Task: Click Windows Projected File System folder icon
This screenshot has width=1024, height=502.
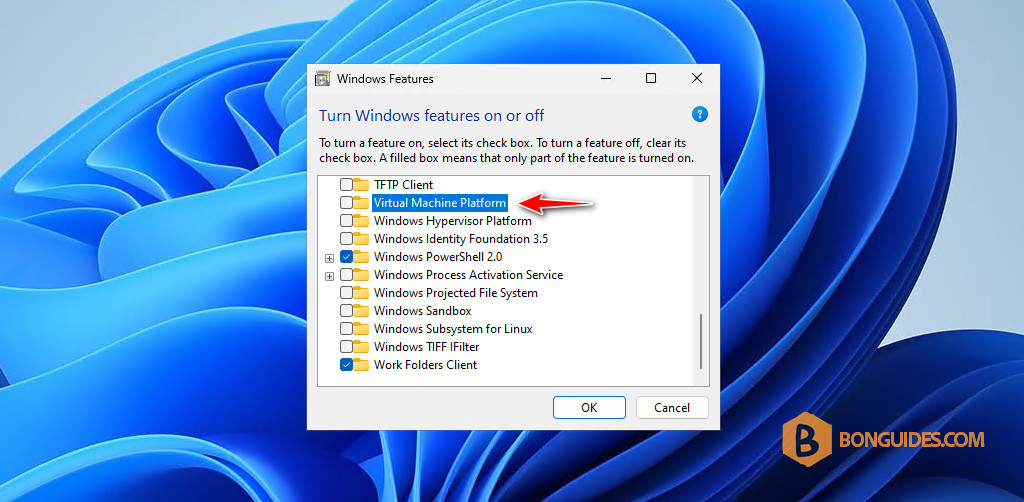Action: [x=361, y=292]
